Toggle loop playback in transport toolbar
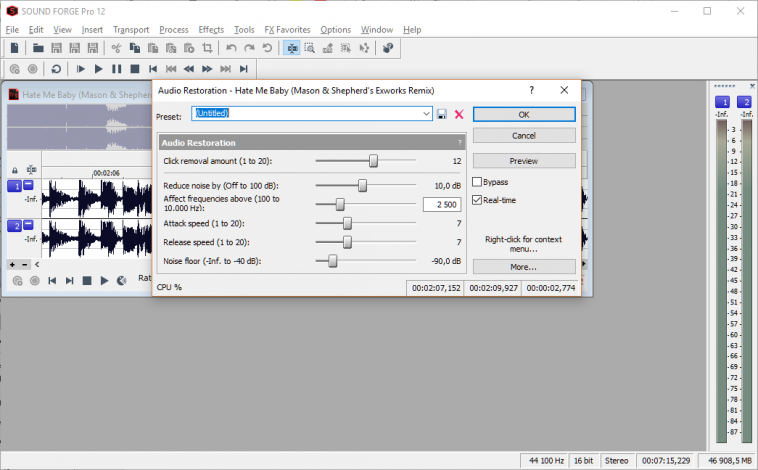 pyautogui.click(x=56, y=69)
